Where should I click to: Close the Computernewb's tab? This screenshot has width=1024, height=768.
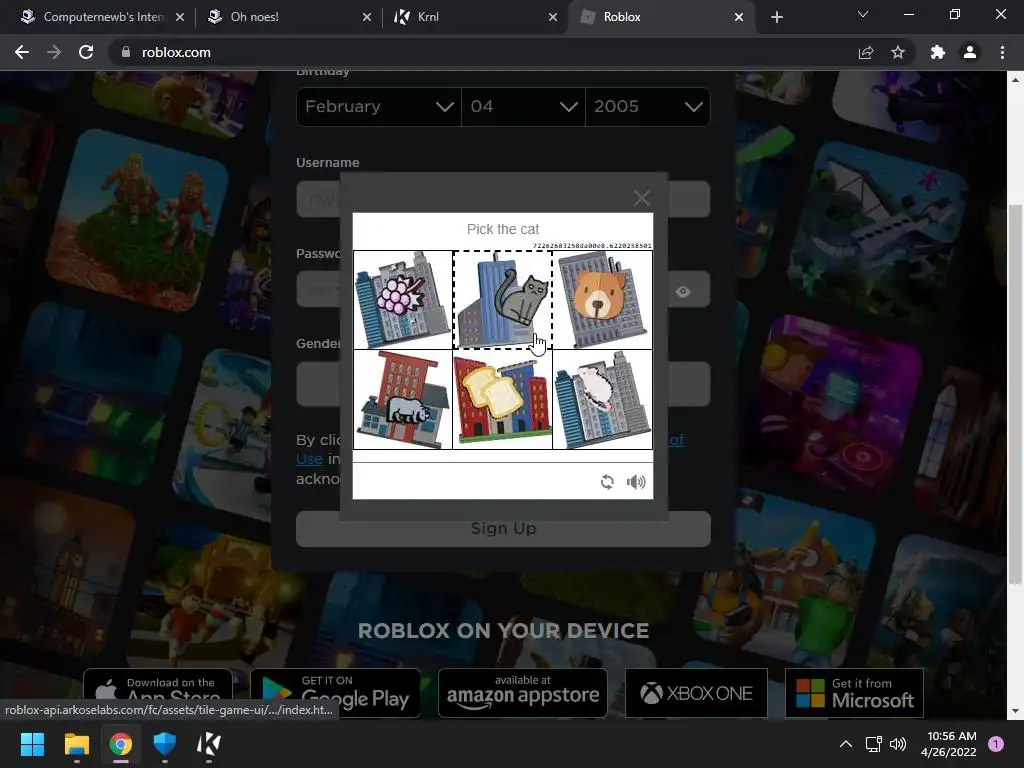coord(180,17)
